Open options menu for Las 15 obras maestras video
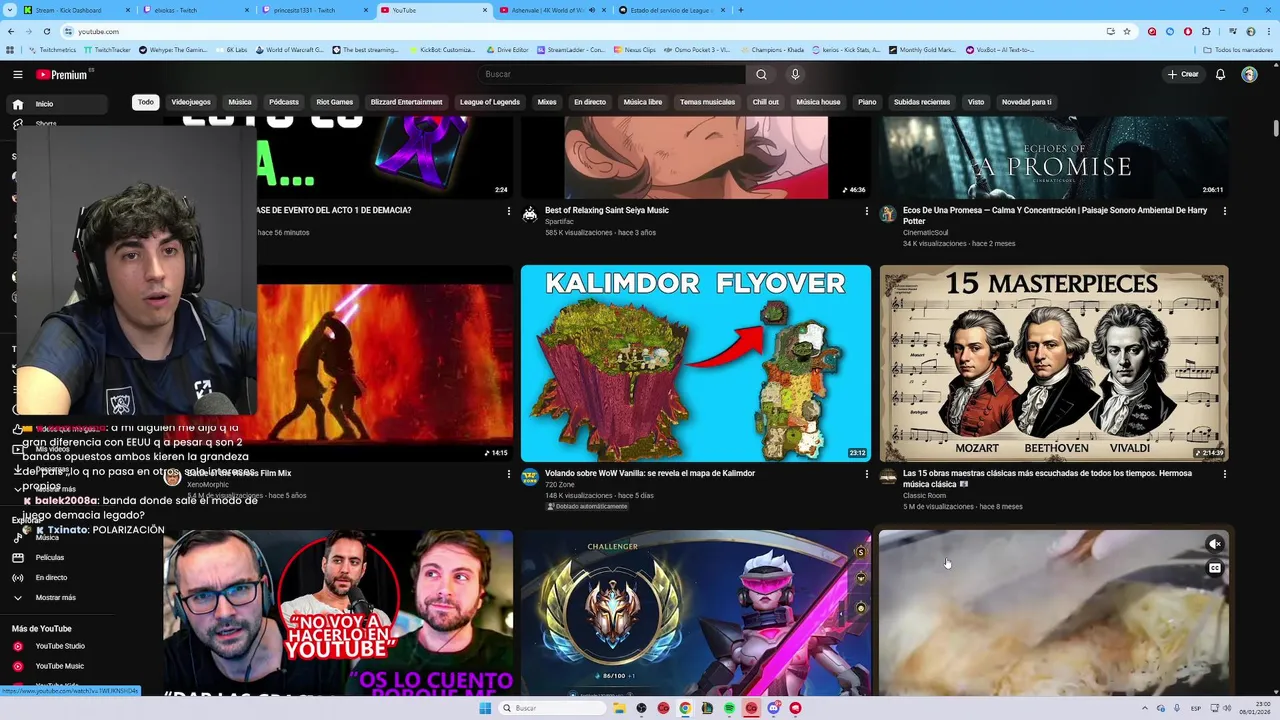 coord(1224,474)
